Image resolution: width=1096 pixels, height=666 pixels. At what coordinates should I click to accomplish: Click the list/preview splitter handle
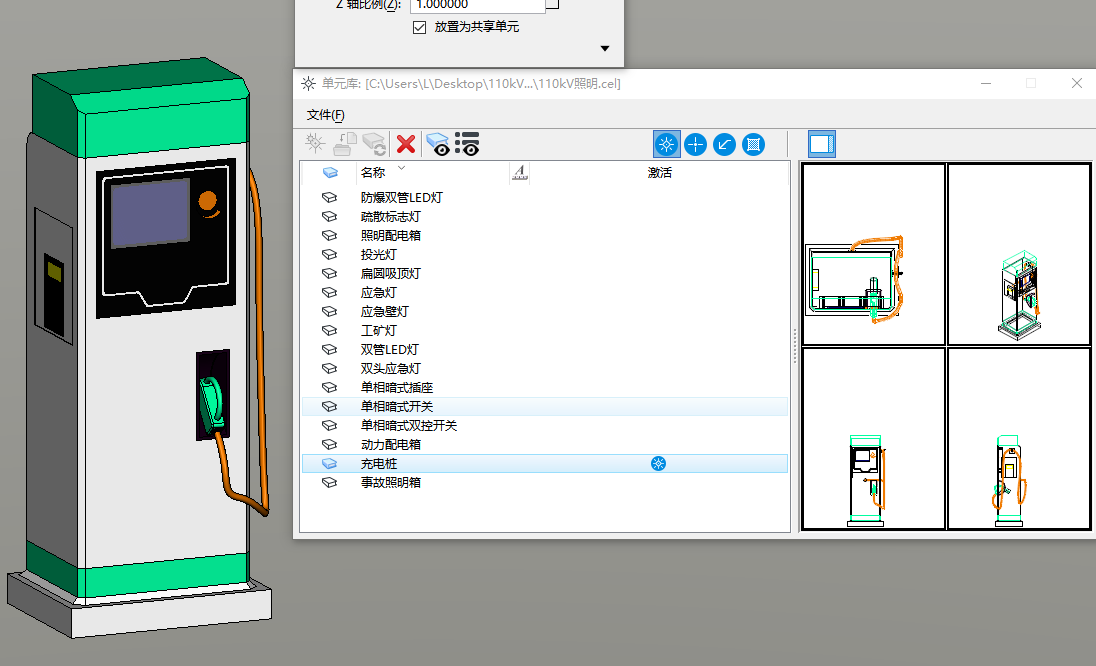coord(795,347)
